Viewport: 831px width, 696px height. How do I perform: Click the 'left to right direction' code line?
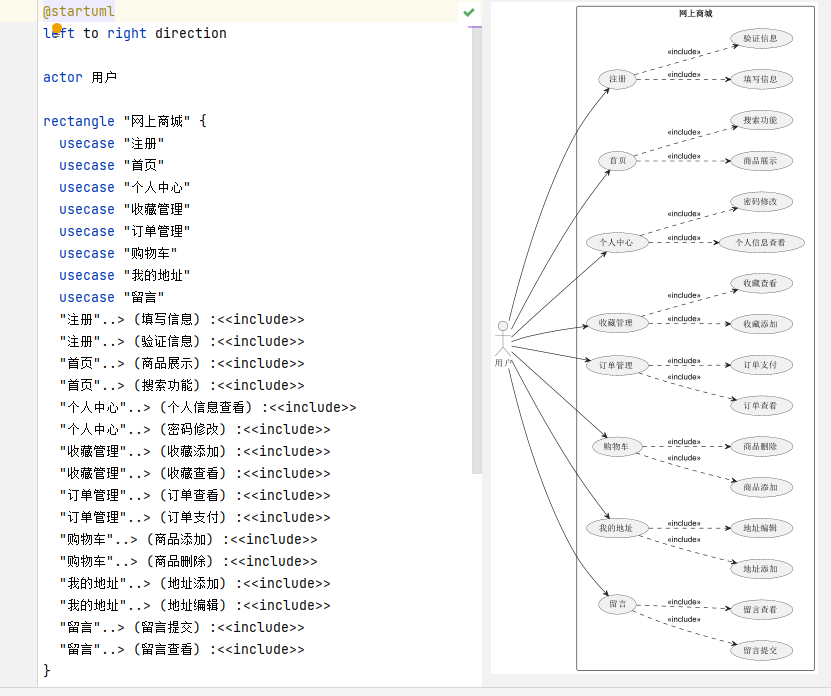click(x=135, y=33)
